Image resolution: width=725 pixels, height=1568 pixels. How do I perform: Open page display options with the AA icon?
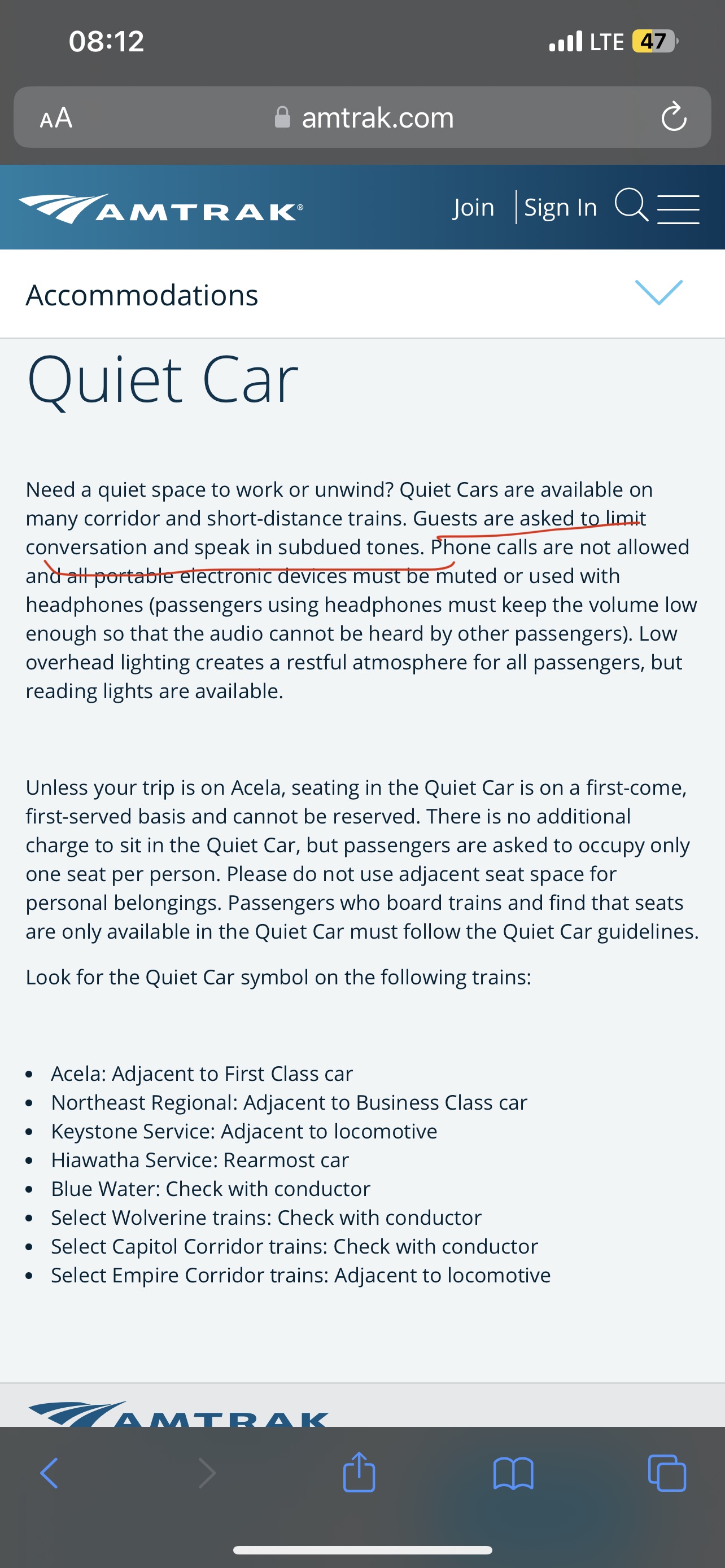[56, 117]
